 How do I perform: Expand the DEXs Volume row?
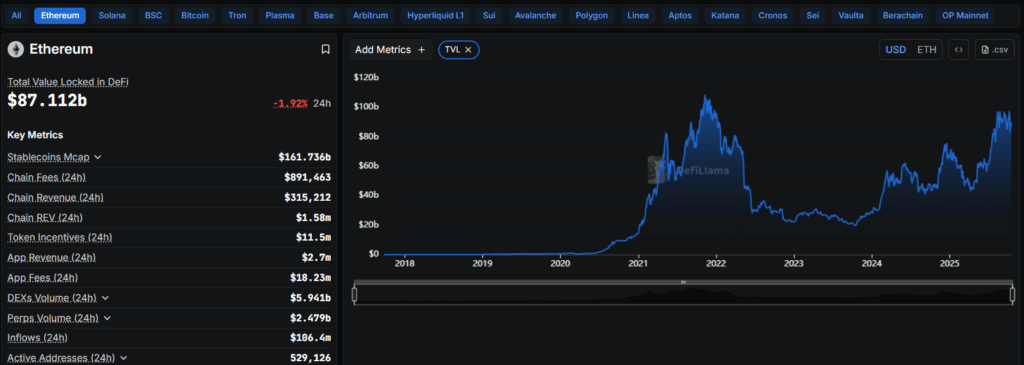coord(105,298)
